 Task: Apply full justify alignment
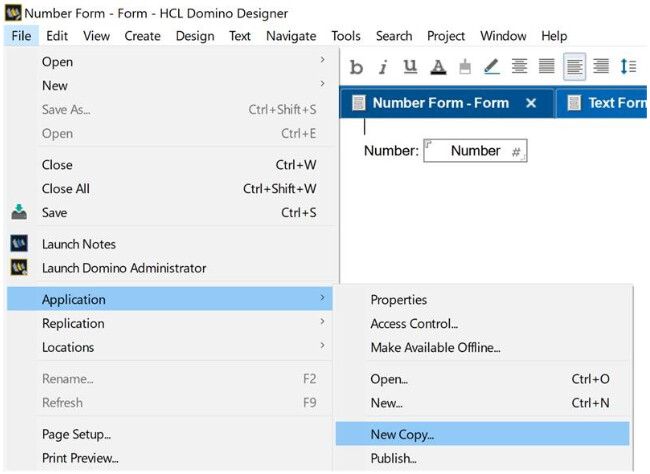click(x=546, y=66)
